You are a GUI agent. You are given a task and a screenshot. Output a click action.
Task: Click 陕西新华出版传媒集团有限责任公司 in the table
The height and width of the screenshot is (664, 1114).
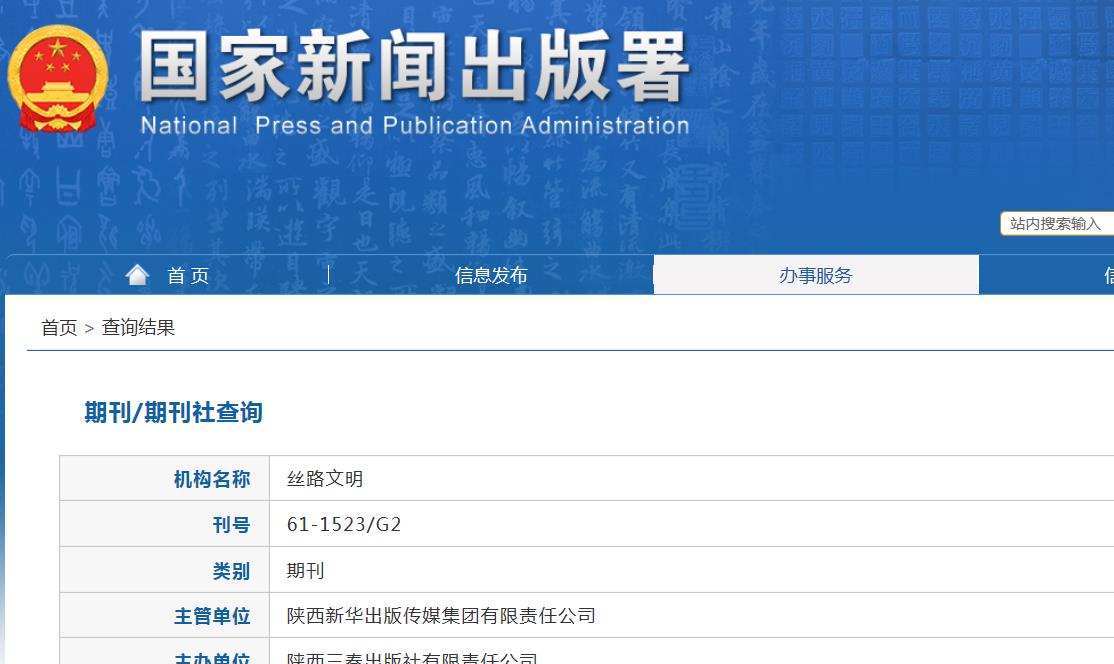coord(441,616)
